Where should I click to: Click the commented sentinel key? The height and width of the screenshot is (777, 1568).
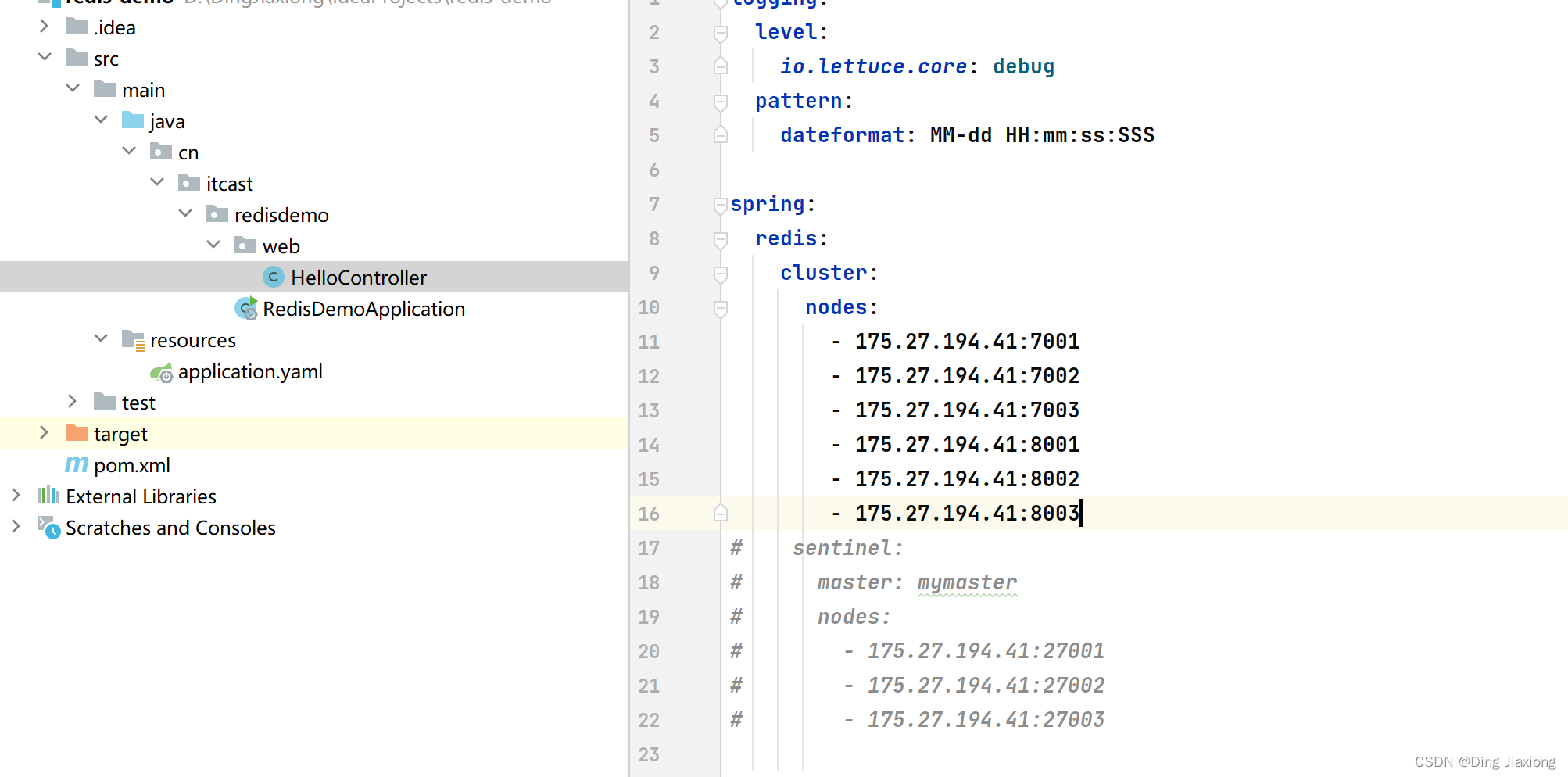point(842,548)
